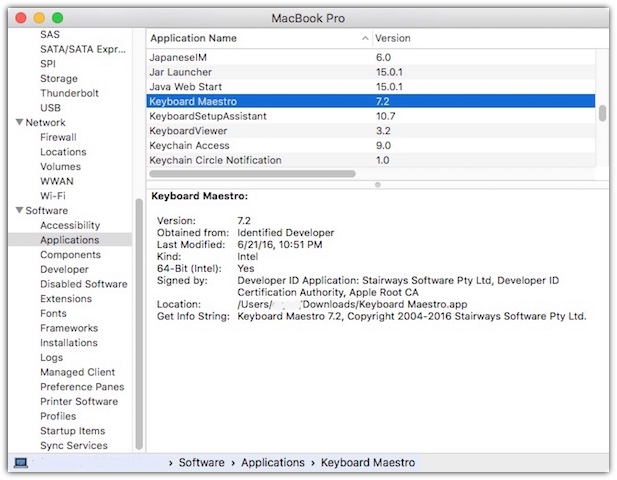Screen dimensions: 617x480
Task: Click the Last Modified date value
Action: click(280, 245)
